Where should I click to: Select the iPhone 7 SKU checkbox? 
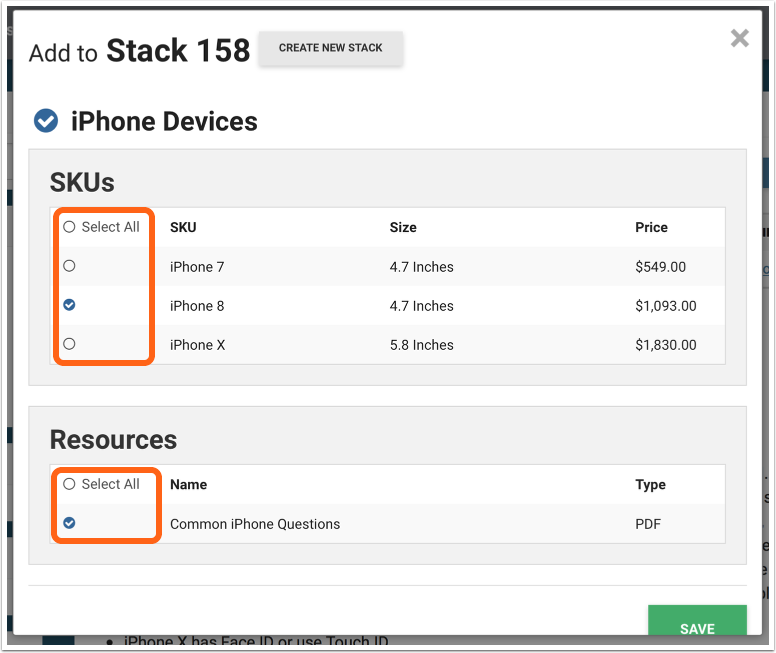click(x=69, y=266)
